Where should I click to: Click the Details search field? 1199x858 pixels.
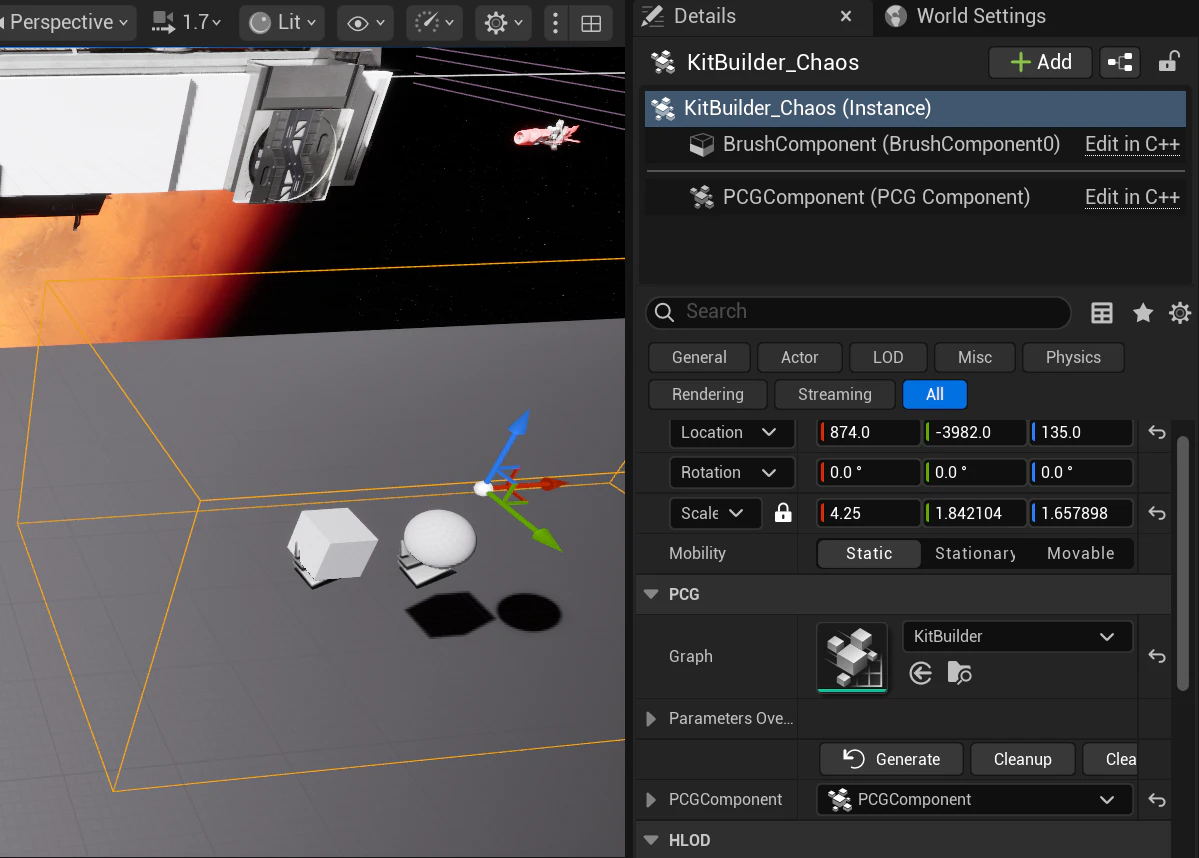point(858,312)
